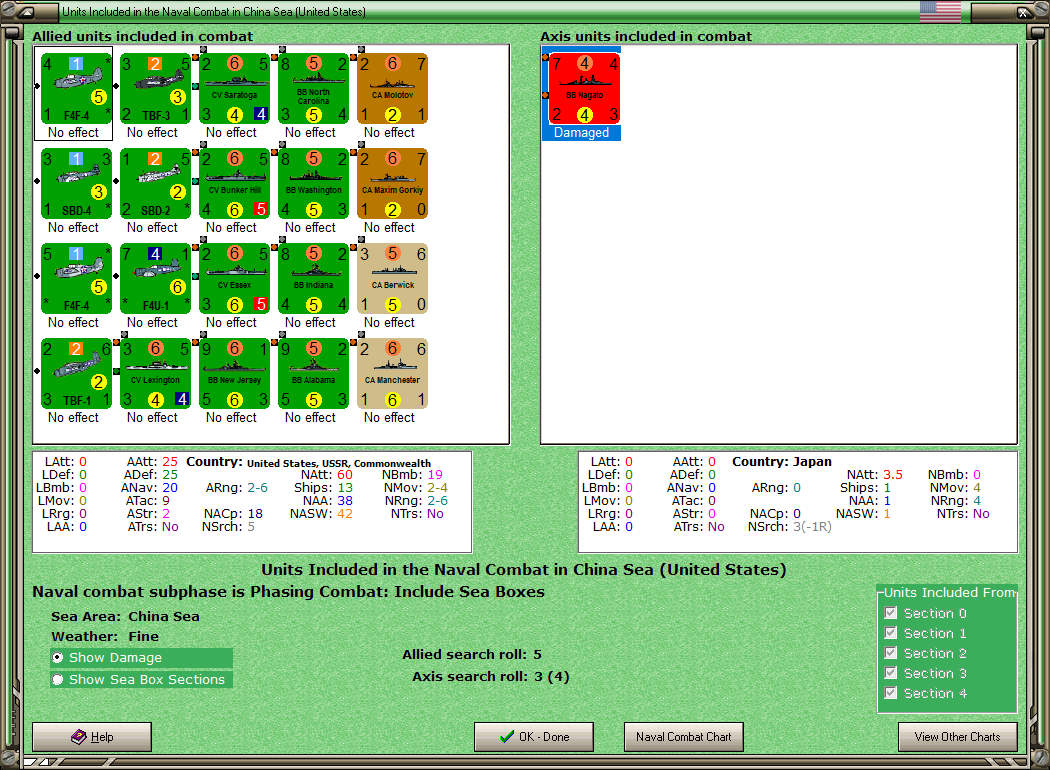Choose the F4U-1 fighter unit
The image size is (1050, 770).
click(155, 279)
